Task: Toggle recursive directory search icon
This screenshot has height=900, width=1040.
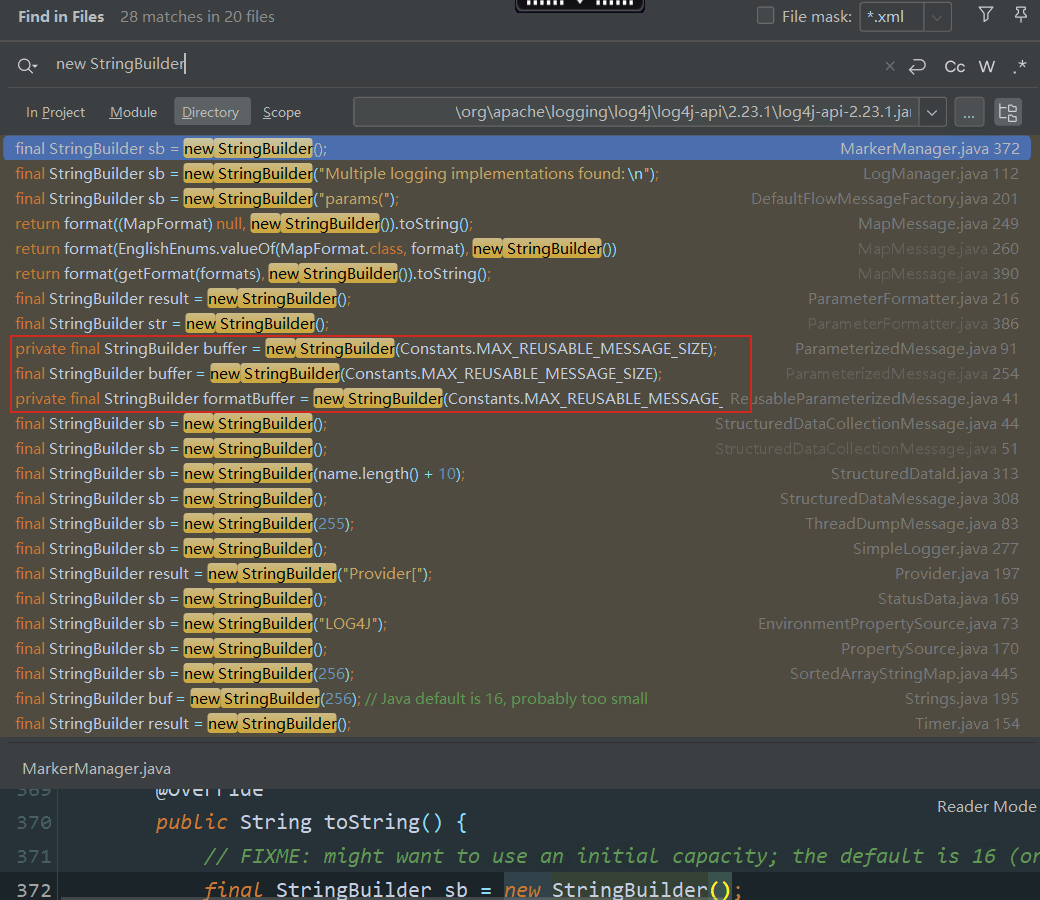Action: point(1007,112)
